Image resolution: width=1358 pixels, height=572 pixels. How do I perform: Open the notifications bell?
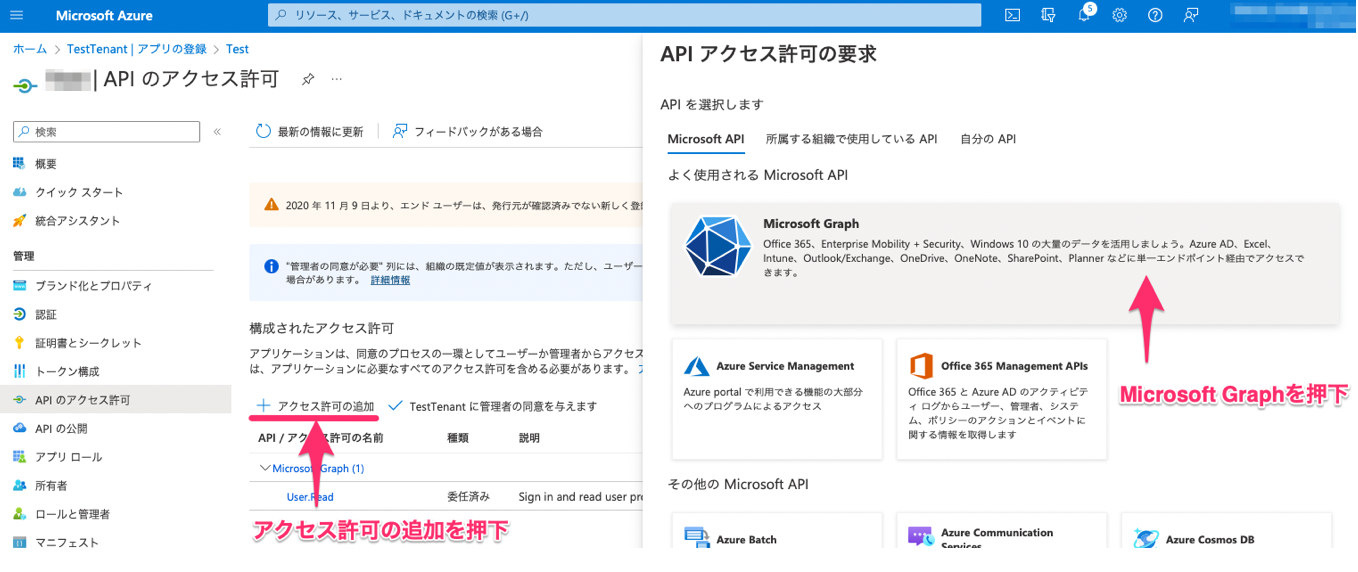[x=1084, y=15]
